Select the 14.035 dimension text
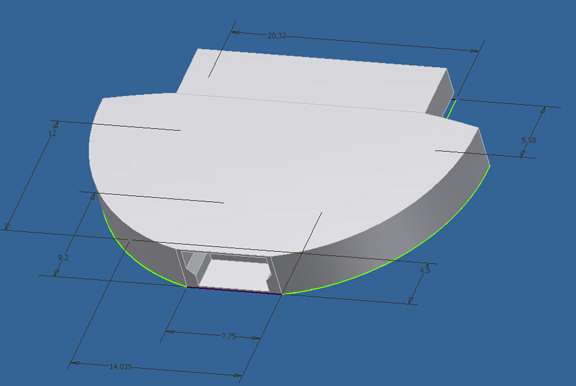 pyautogui.click(x=120, y=367)
